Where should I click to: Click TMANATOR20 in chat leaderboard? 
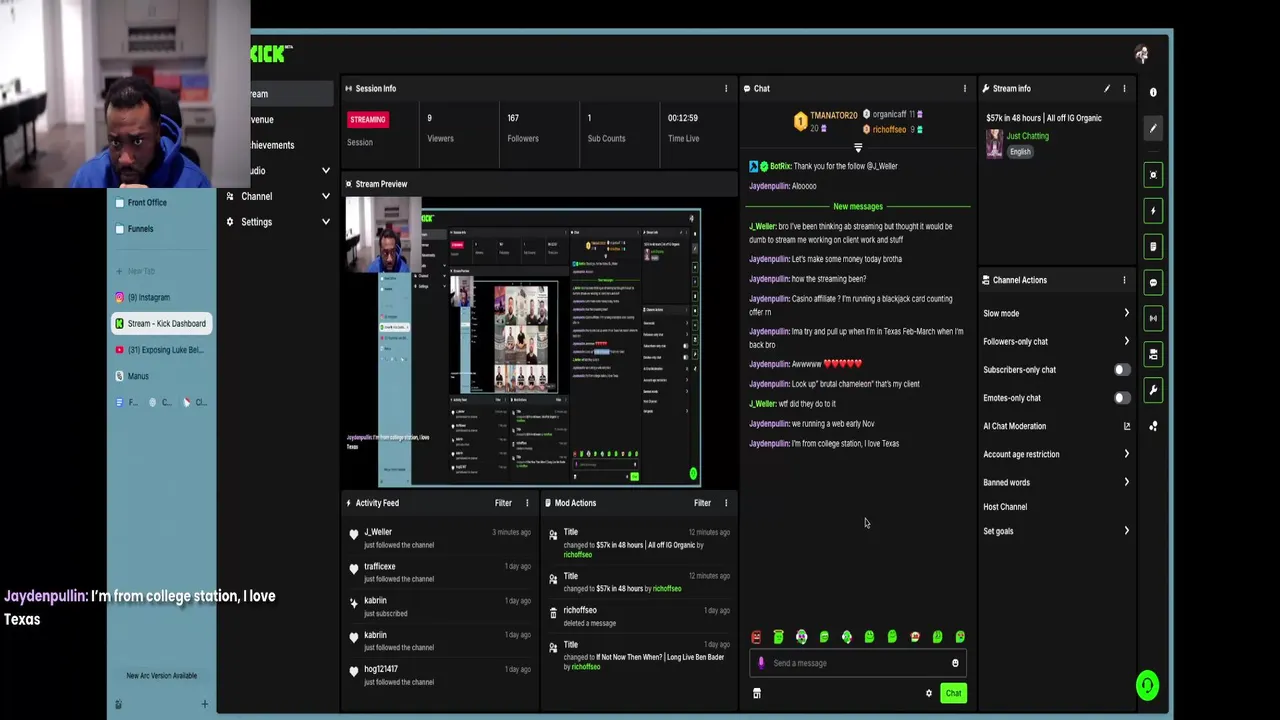point(834,116)
